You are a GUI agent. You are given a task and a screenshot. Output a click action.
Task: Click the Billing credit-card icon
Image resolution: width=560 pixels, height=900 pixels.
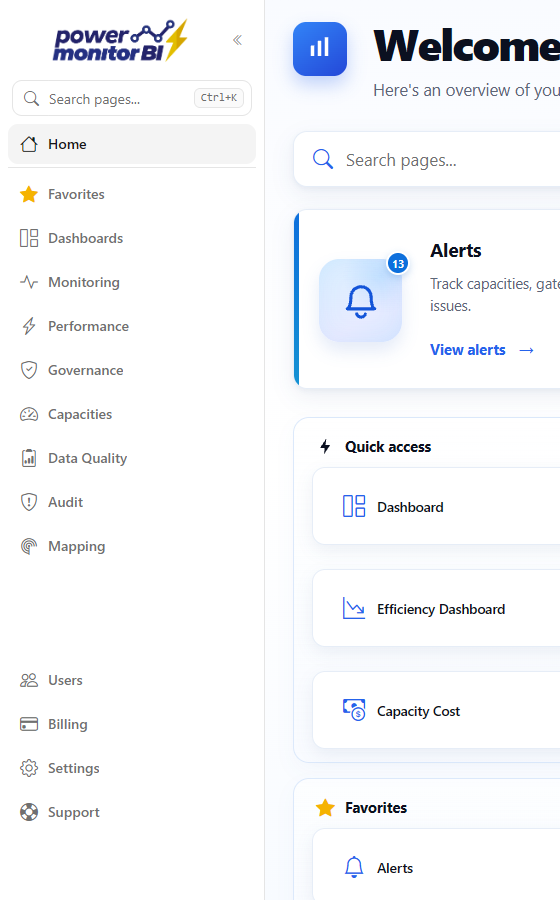(x=29, y=724)
